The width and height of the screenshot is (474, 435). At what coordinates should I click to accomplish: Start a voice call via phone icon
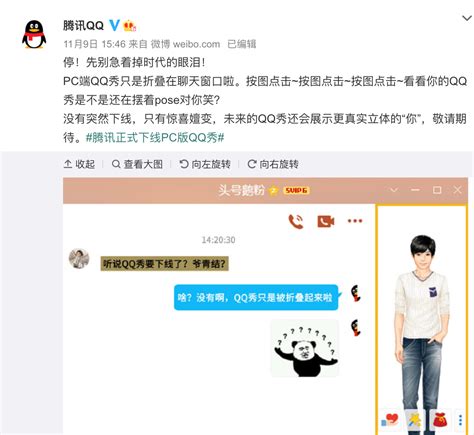point(295,221)
